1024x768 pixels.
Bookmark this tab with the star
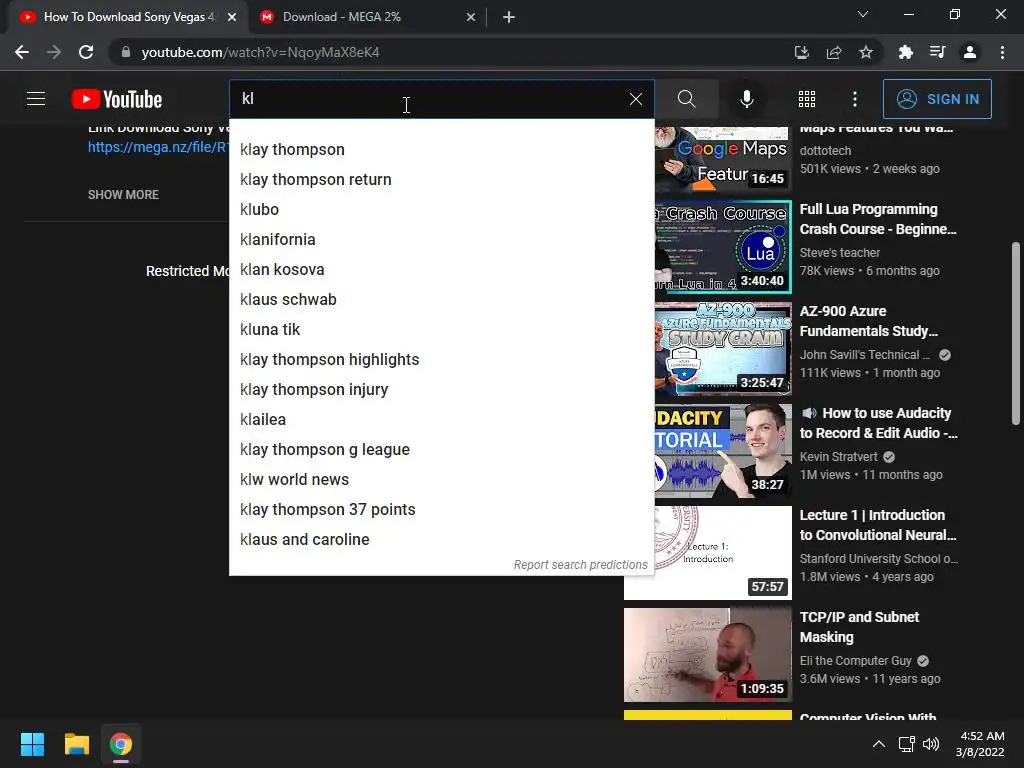point(866,52)
